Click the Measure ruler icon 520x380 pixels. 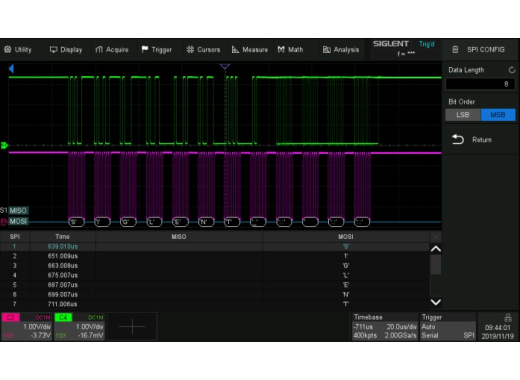[x=235, y=50]
